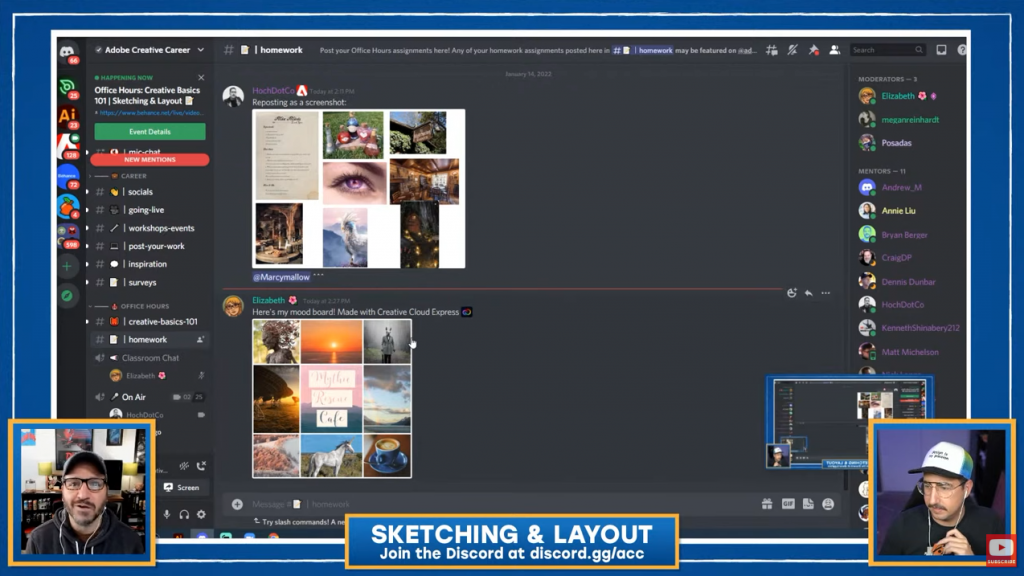This screenshot has height=576, width=1024.
Task: Toggle channel notification mute bell icon
Action: (792, 50)
